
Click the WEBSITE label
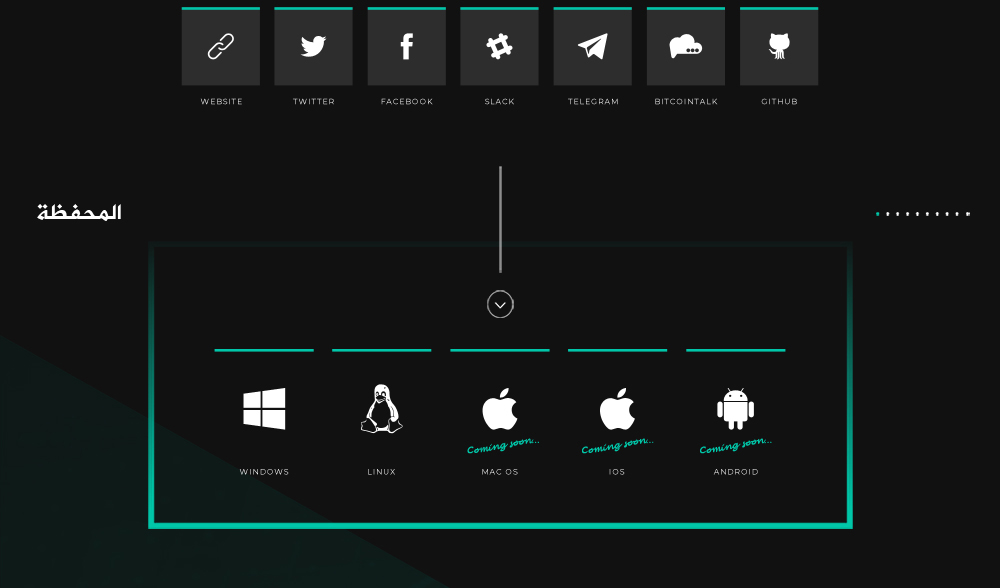point(221,101)
